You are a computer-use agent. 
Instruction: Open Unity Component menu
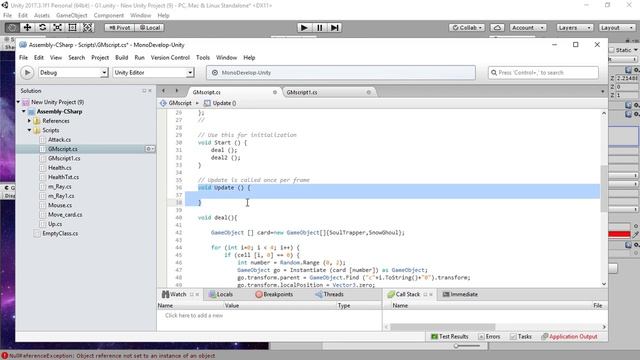pyautogui.click(x=109, y=15)
